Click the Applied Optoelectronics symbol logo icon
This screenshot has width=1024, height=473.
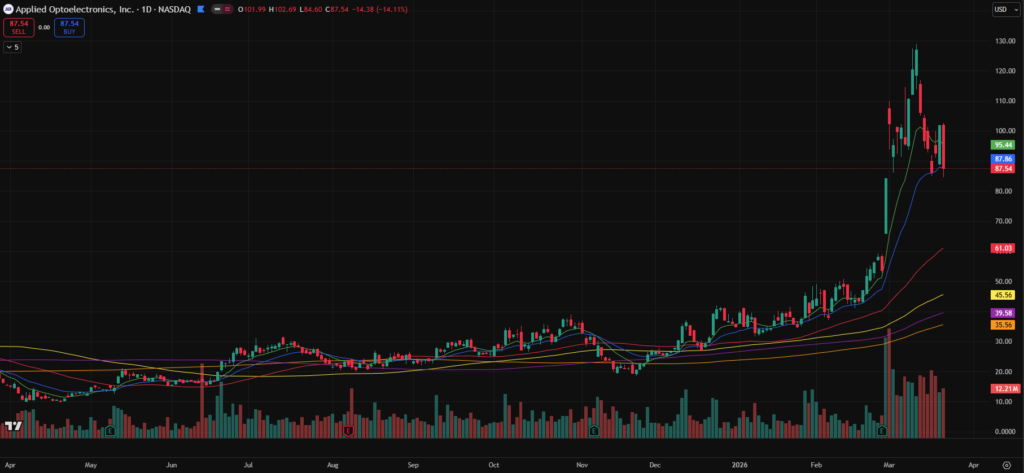pos(8,9)
